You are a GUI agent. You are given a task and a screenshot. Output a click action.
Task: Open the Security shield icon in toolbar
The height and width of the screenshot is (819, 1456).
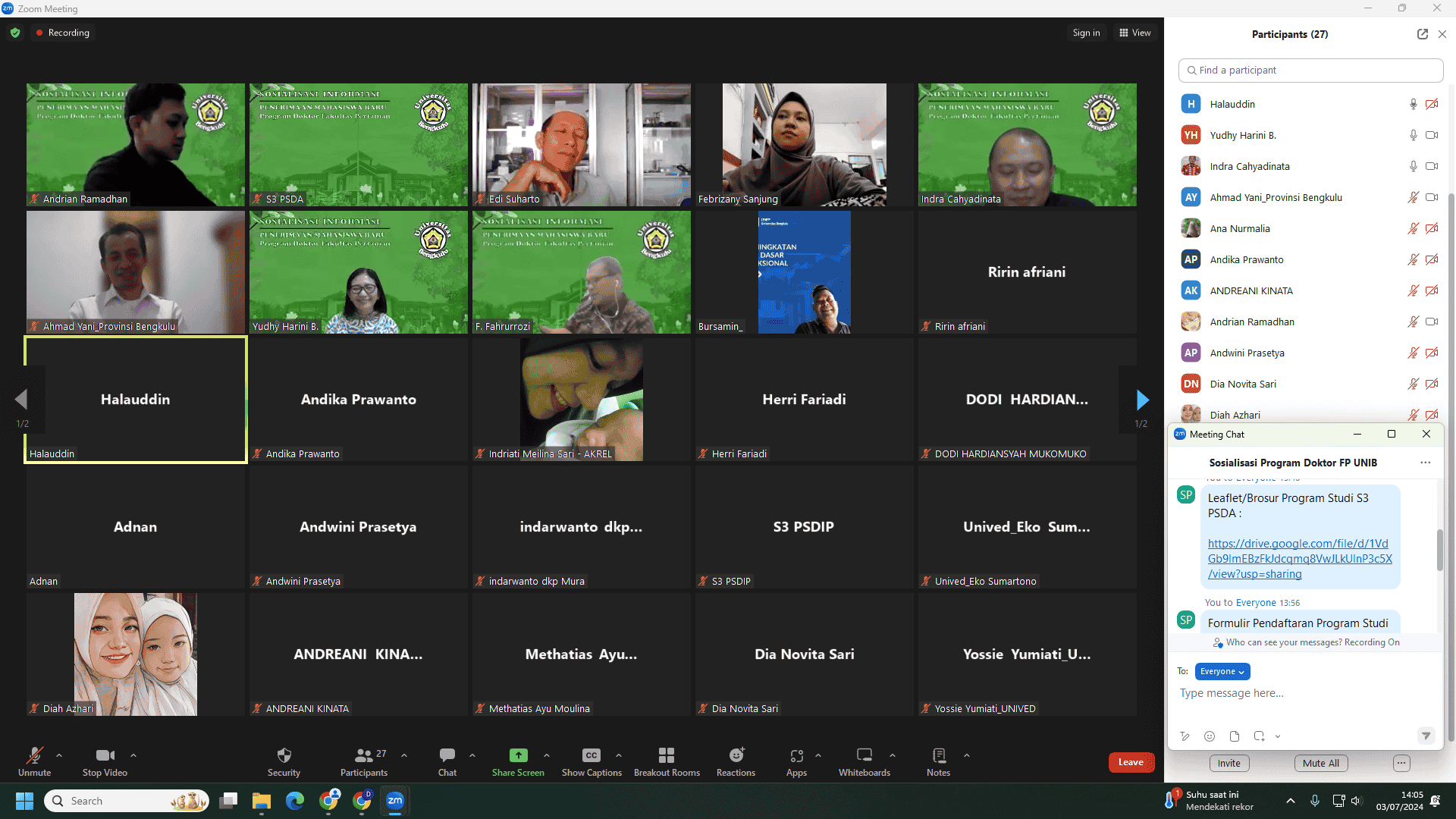point(284,761)
